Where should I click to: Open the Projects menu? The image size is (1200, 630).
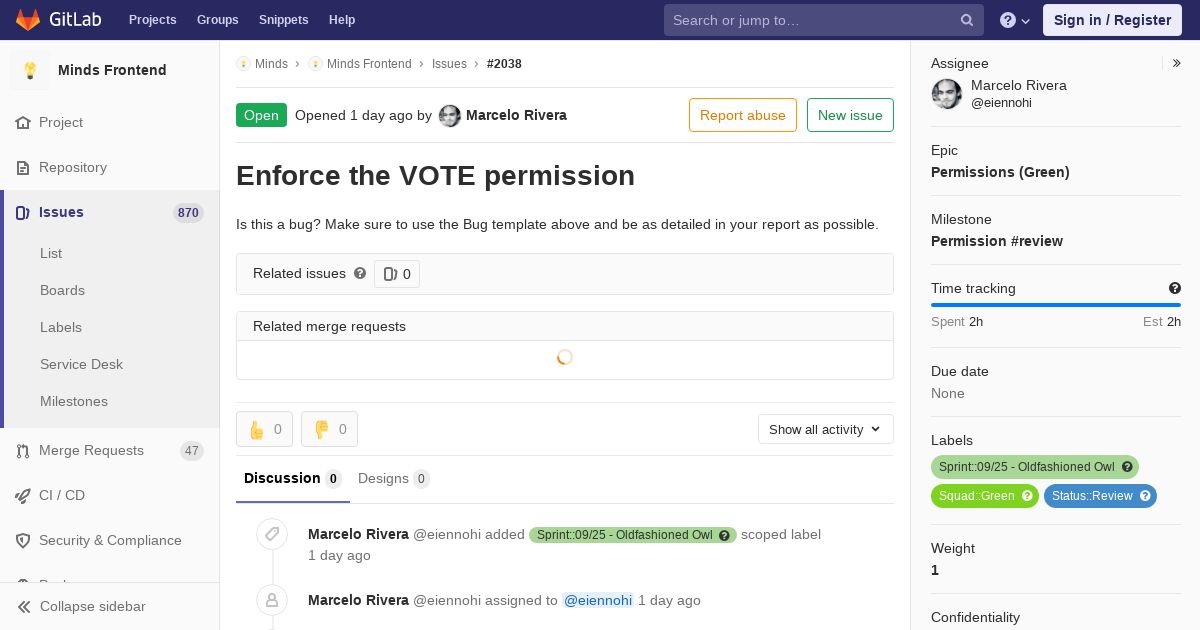(x=152, y=20)
